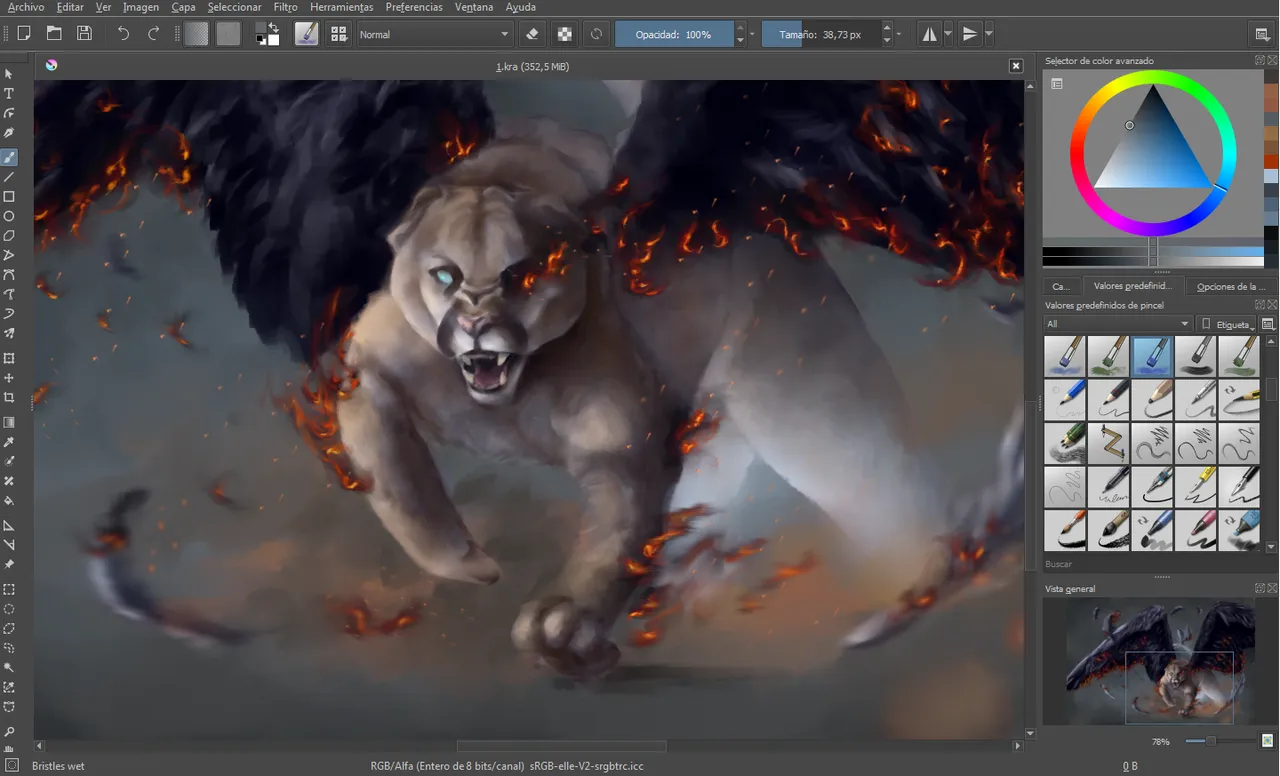This screenshot has width=1280, height=776.
Task: Toggle preserve alpha checkerboard button
Action: (x=565, y=34)
